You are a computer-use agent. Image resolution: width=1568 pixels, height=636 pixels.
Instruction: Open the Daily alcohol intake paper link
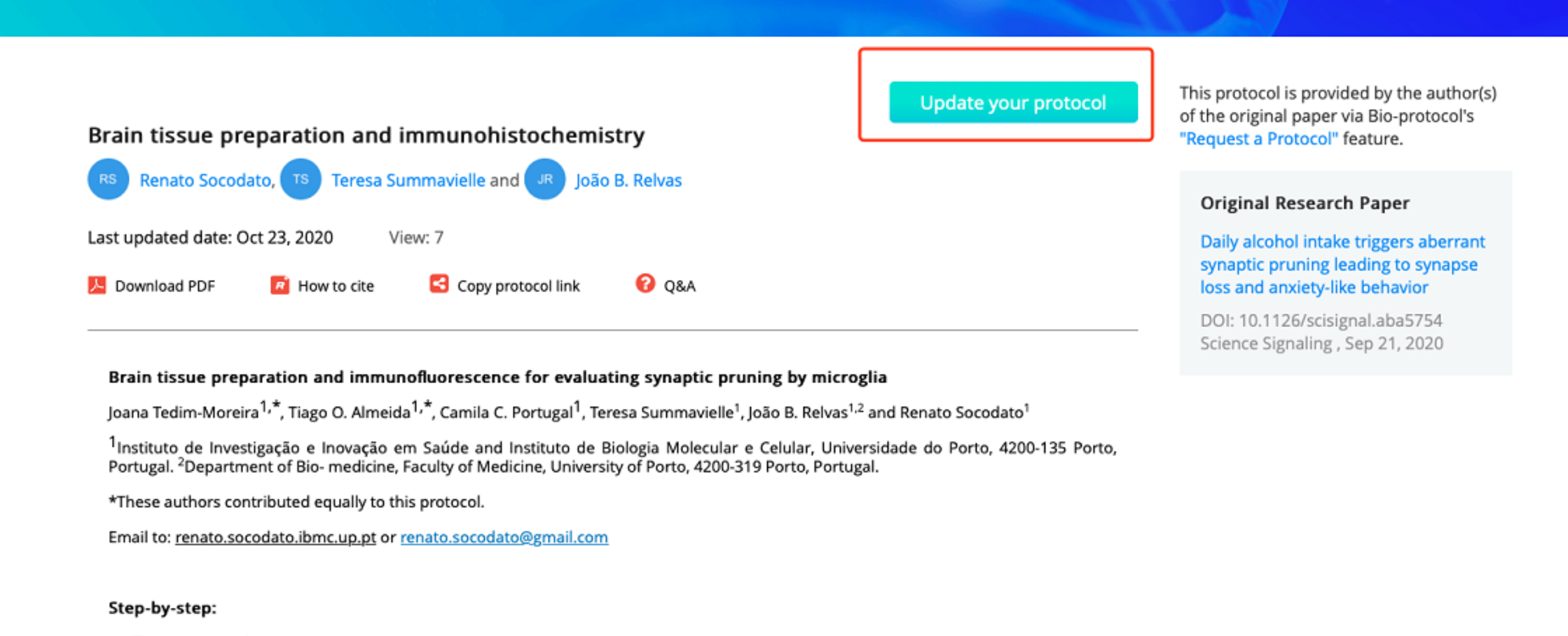(x=1342, y=264)
